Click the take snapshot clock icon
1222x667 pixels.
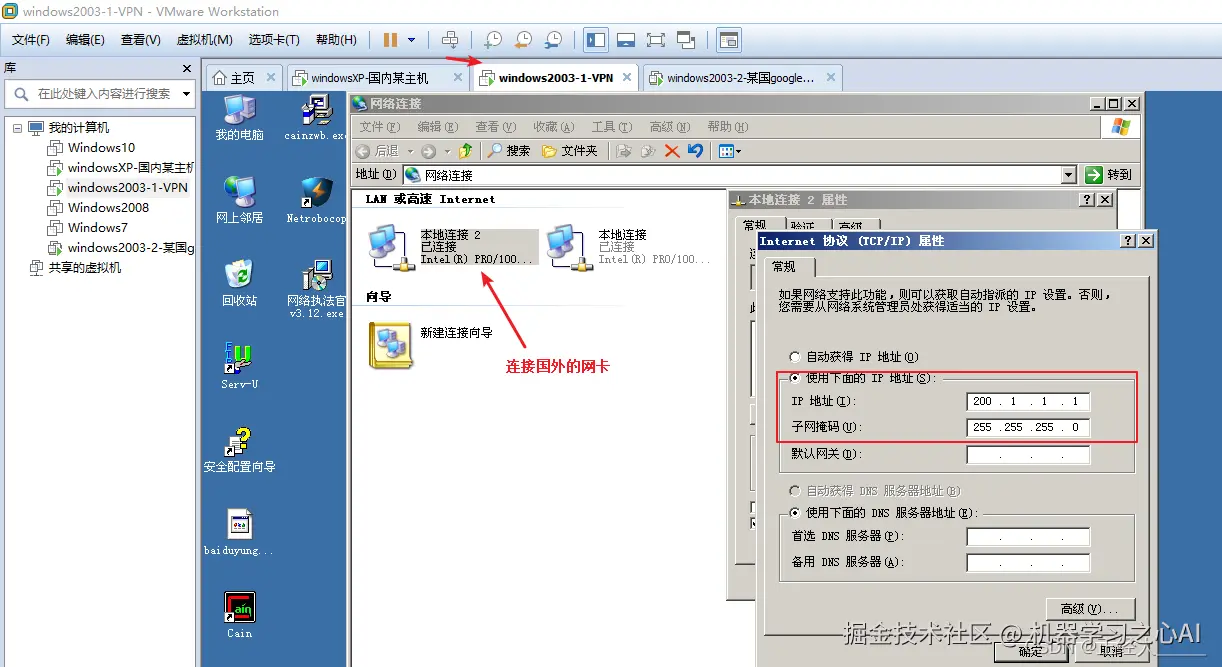click(x=493, y=40)
